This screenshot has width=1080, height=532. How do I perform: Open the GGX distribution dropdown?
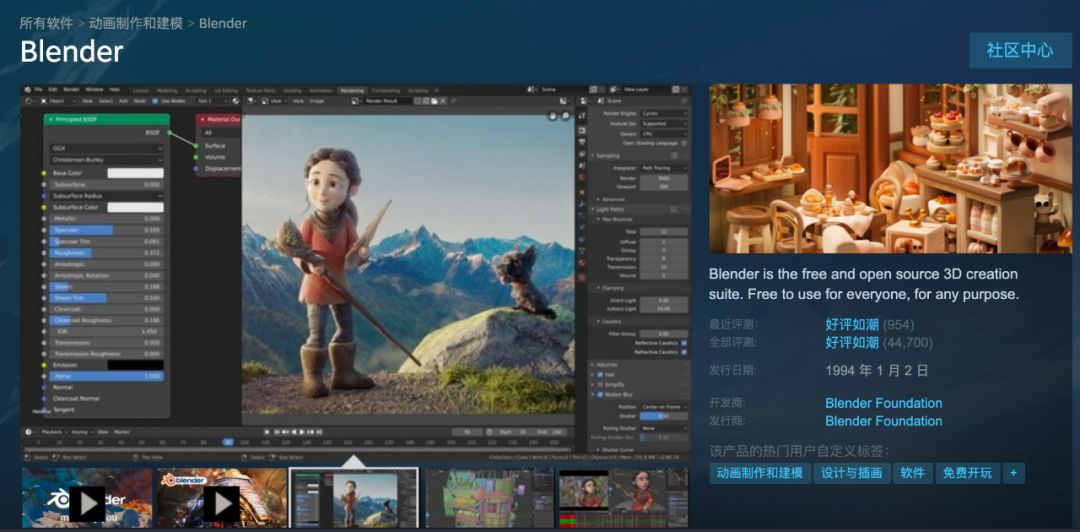click(107, 148)
